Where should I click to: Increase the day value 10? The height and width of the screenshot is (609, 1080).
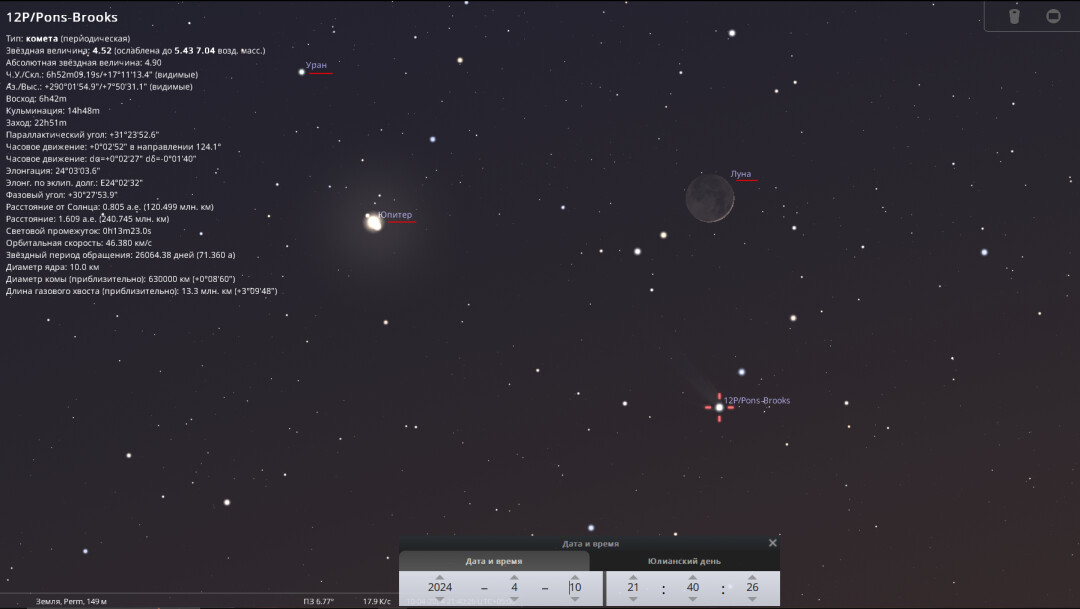click(x=574, y=576)
